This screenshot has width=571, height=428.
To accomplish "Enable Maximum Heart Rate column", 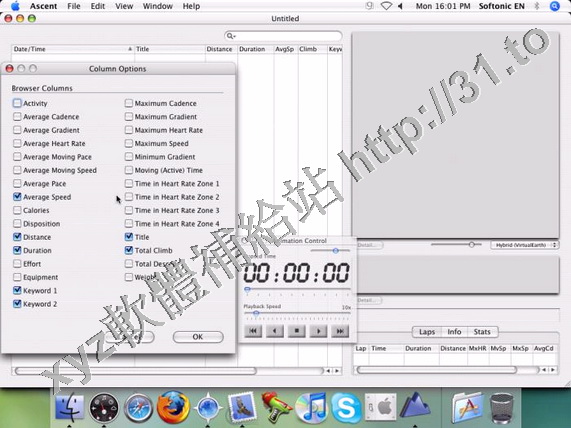I will coord(129,130).
